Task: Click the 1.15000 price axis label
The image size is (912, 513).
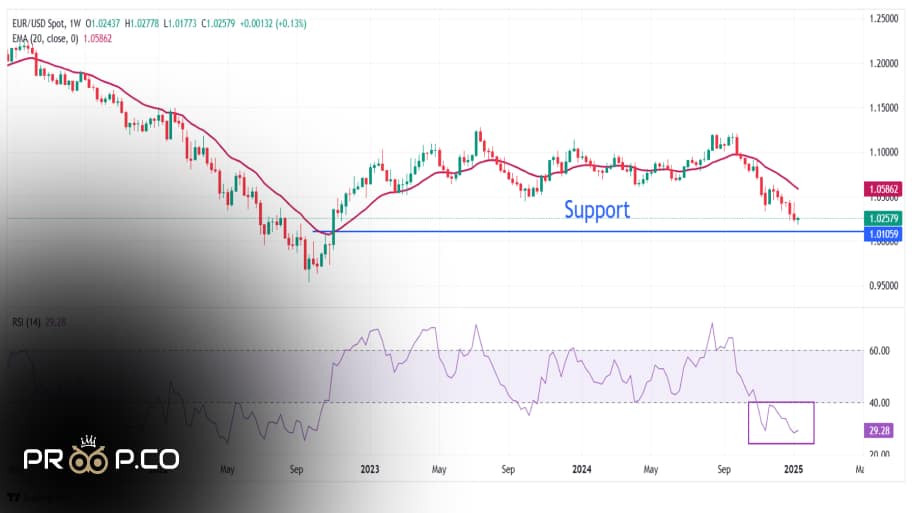Action: pos(884,108)
